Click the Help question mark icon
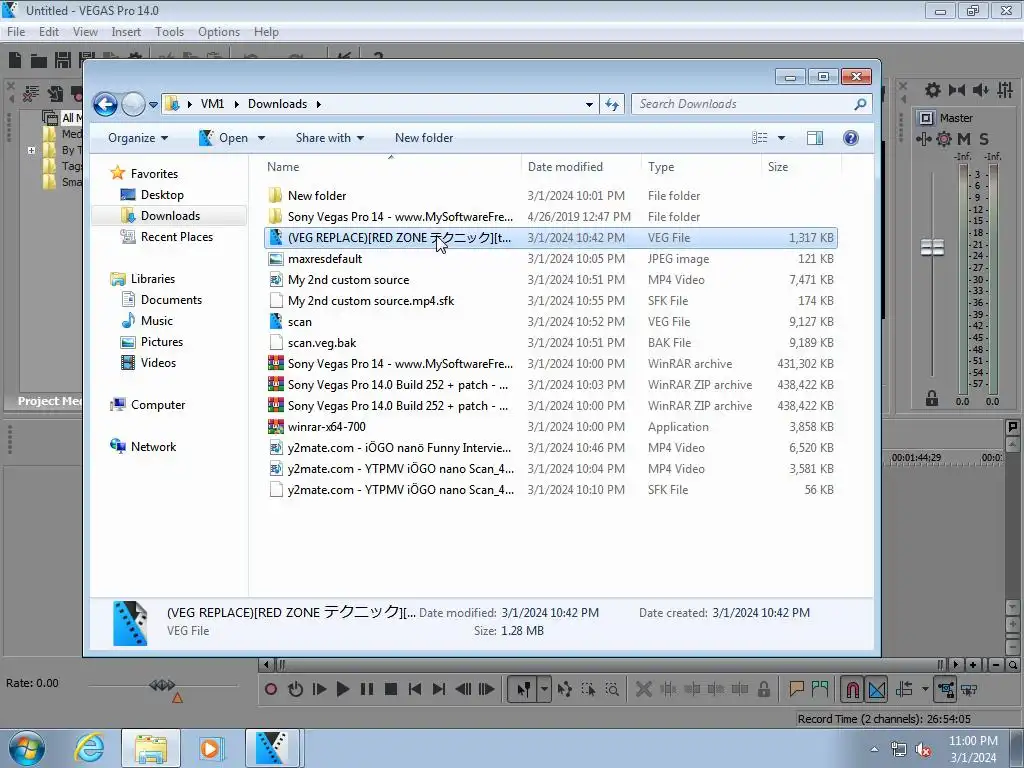Image resolution: width=1024 pixels, height=768 pixels. pyautogui.click(x=850, y=138)
